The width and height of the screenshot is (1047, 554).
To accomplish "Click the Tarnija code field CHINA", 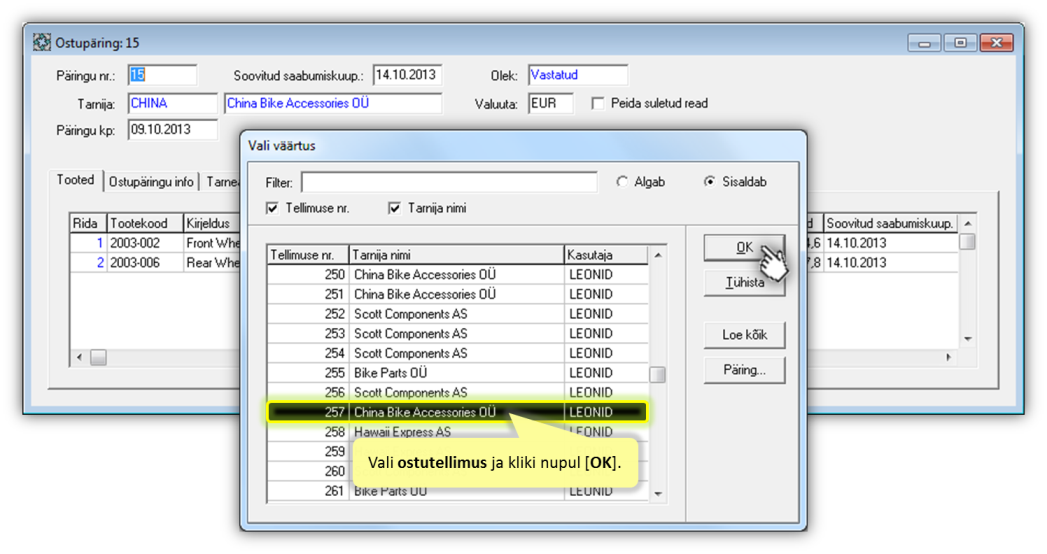I will click(x=172, y=103).
